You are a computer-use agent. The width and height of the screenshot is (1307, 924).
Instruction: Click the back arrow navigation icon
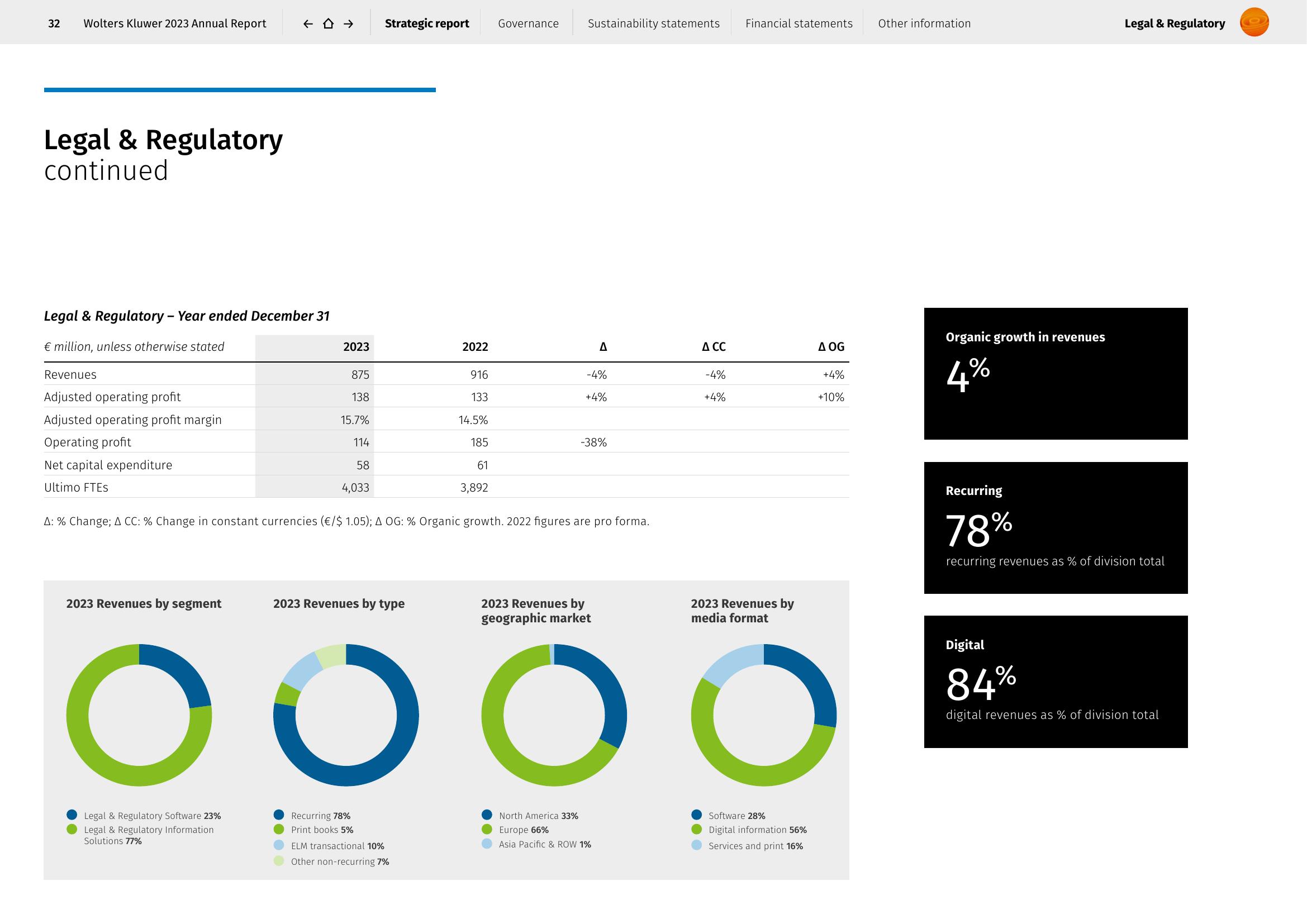tap(308, 24)
